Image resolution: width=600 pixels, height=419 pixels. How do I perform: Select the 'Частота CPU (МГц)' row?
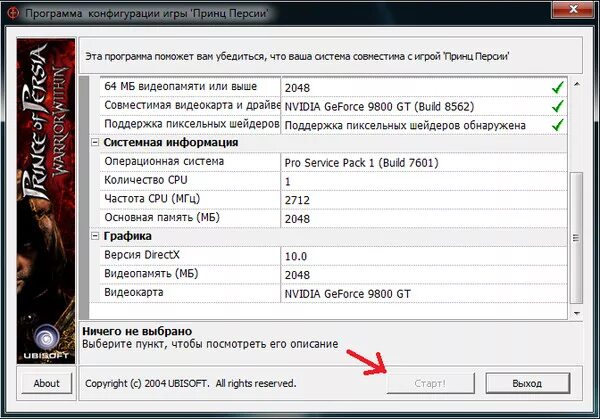click(x=333, y=200)
